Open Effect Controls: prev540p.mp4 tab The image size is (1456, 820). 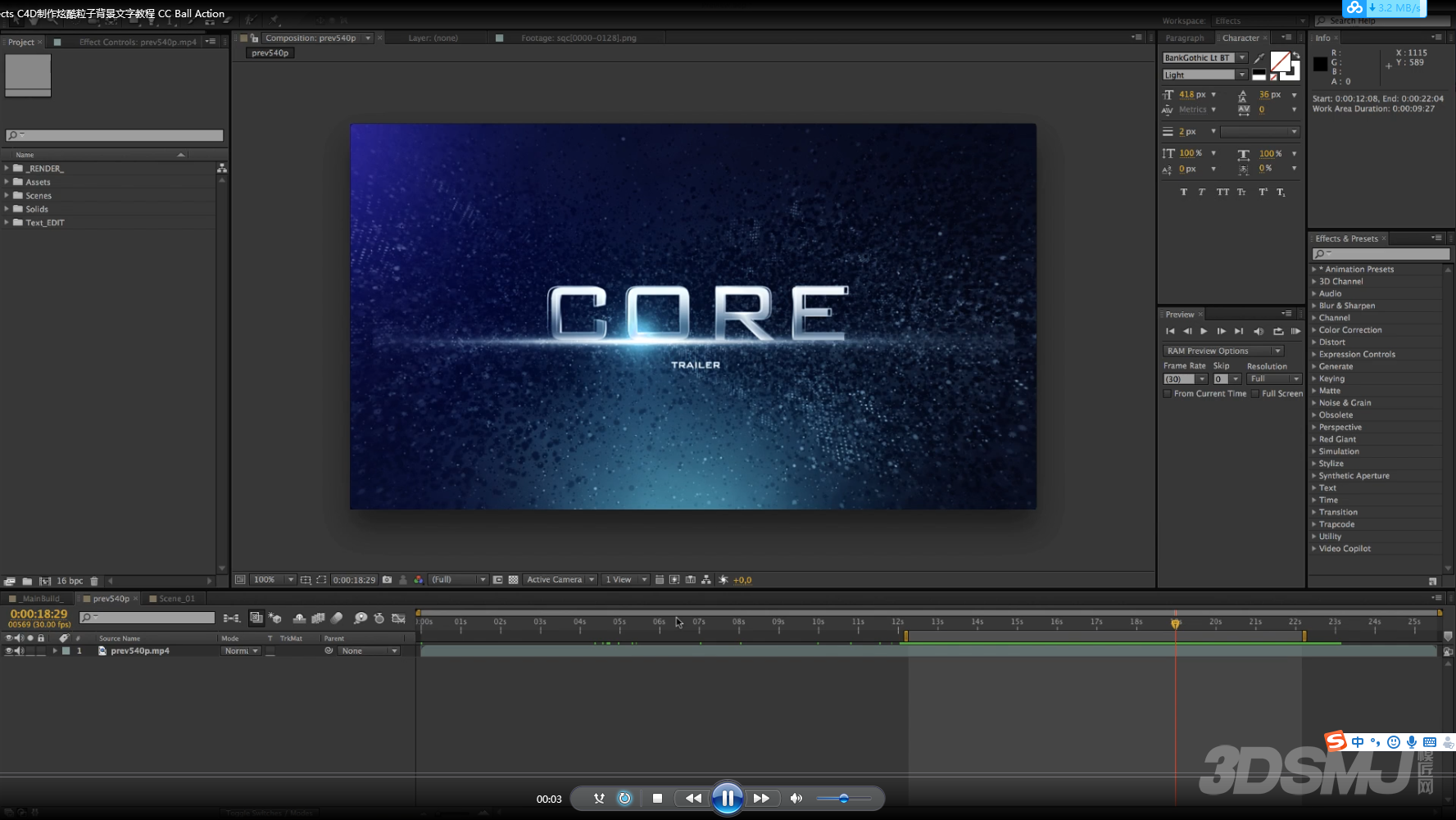pyautogui.click(x=138, y=42)
